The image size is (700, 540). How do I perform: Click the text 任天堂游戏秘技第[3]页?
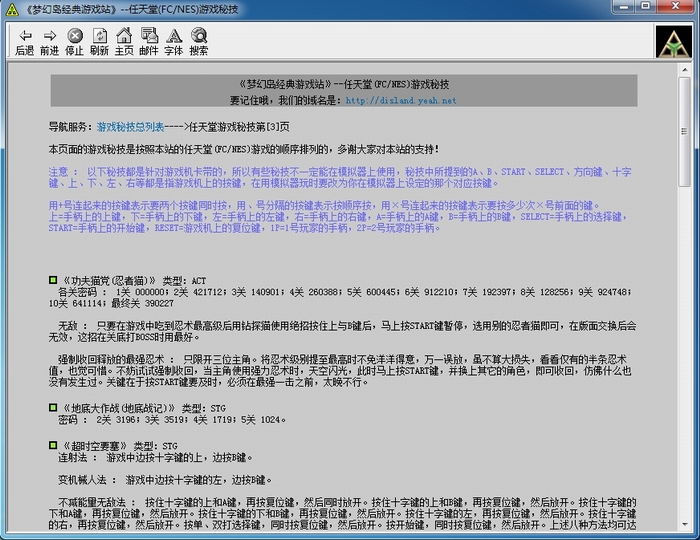pyautogui.click(x=239, y=127)
